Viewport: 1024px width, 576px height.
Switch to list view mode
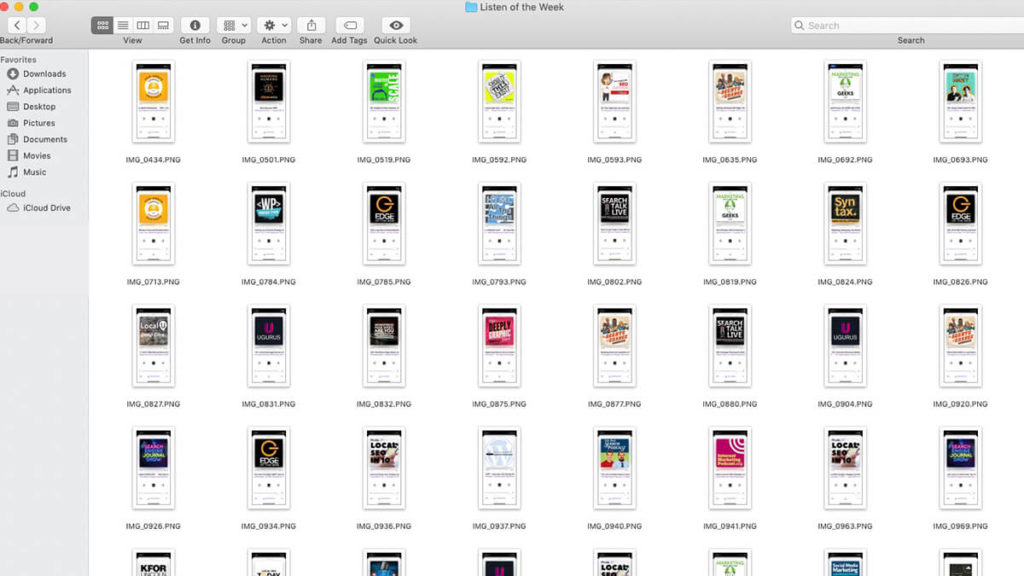123,25
